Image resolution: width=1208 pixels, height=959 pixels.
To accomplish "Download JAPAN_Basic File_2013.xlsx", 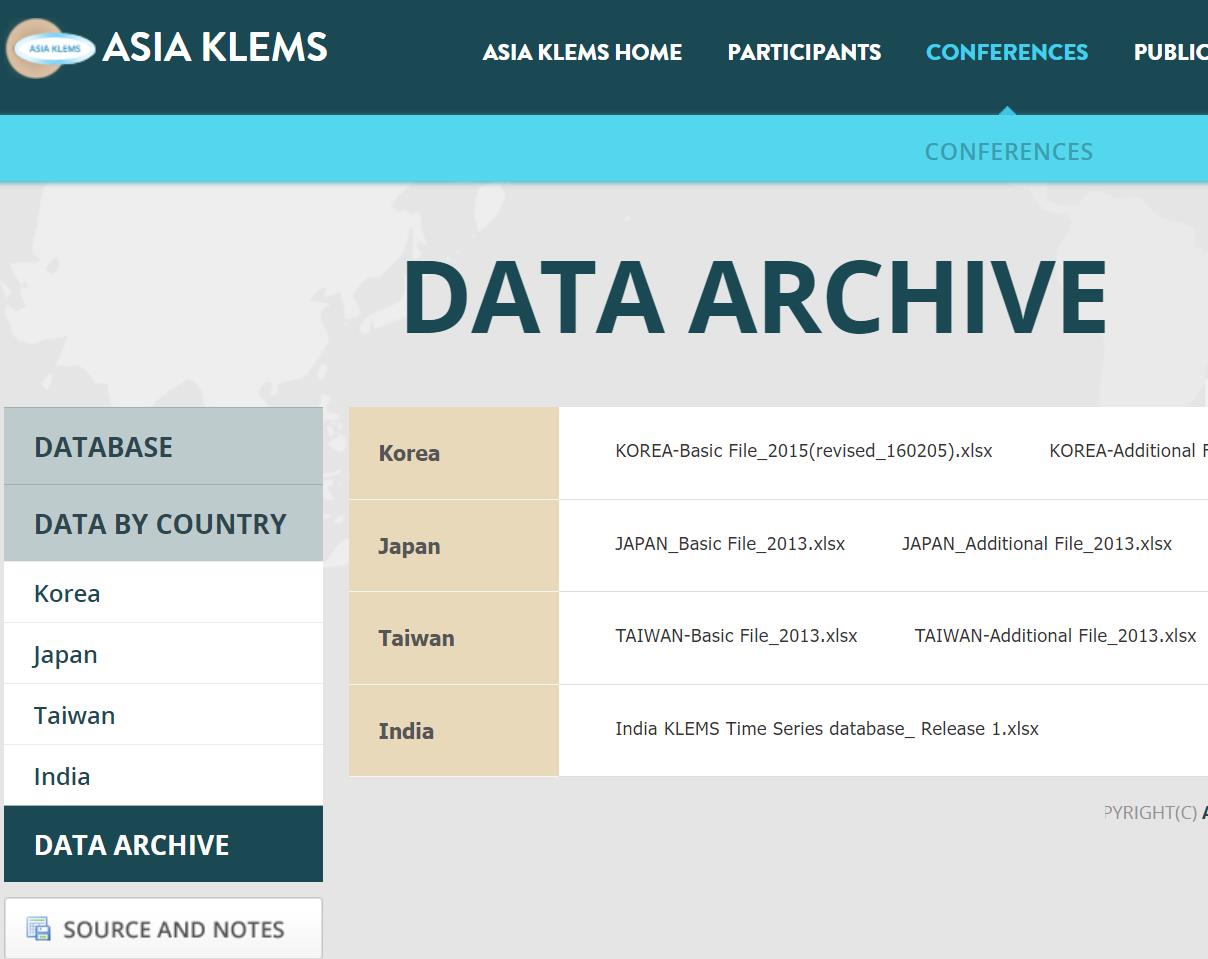I will click(730, 544).
